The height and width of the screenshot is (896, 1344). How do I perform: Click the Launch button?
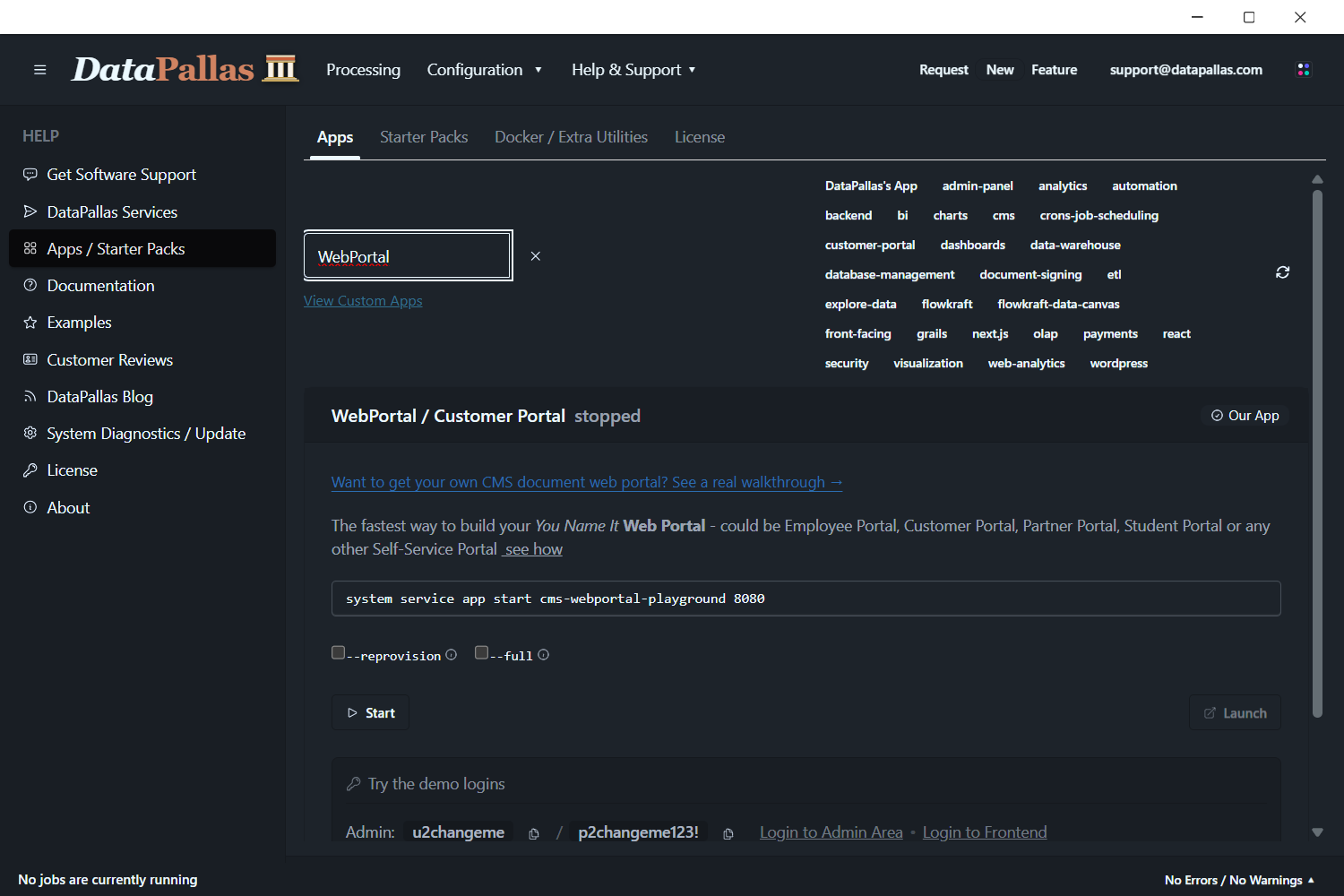tap(1235, 713)
